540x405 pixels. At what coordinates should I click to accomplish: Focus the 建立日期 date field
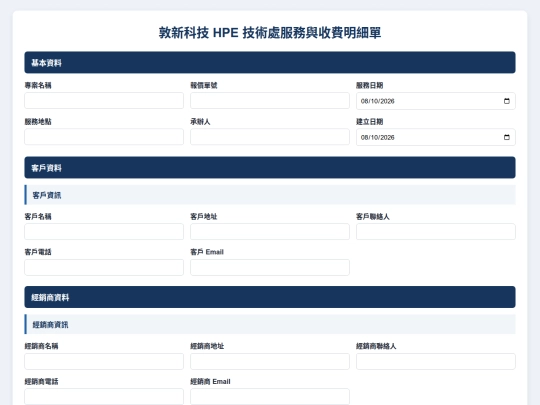coord(436,137)
